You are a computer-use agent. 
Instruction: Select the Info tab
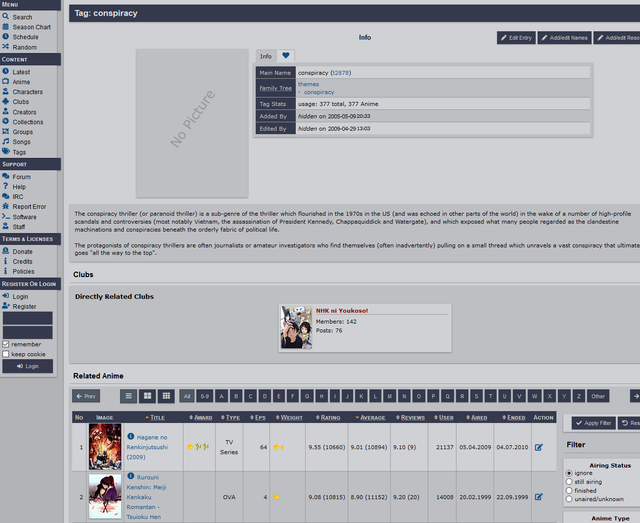[266, 56]
